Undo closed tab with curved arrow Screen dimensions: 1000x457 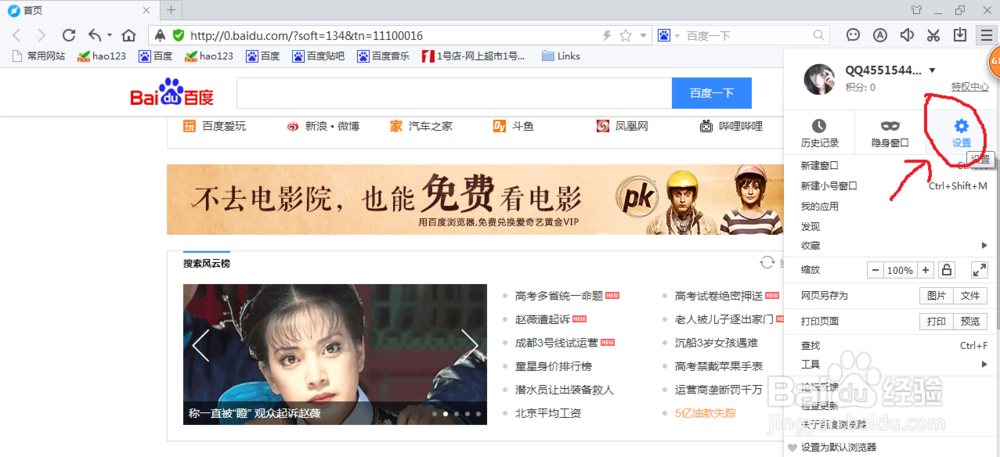[x=95, y=35]
